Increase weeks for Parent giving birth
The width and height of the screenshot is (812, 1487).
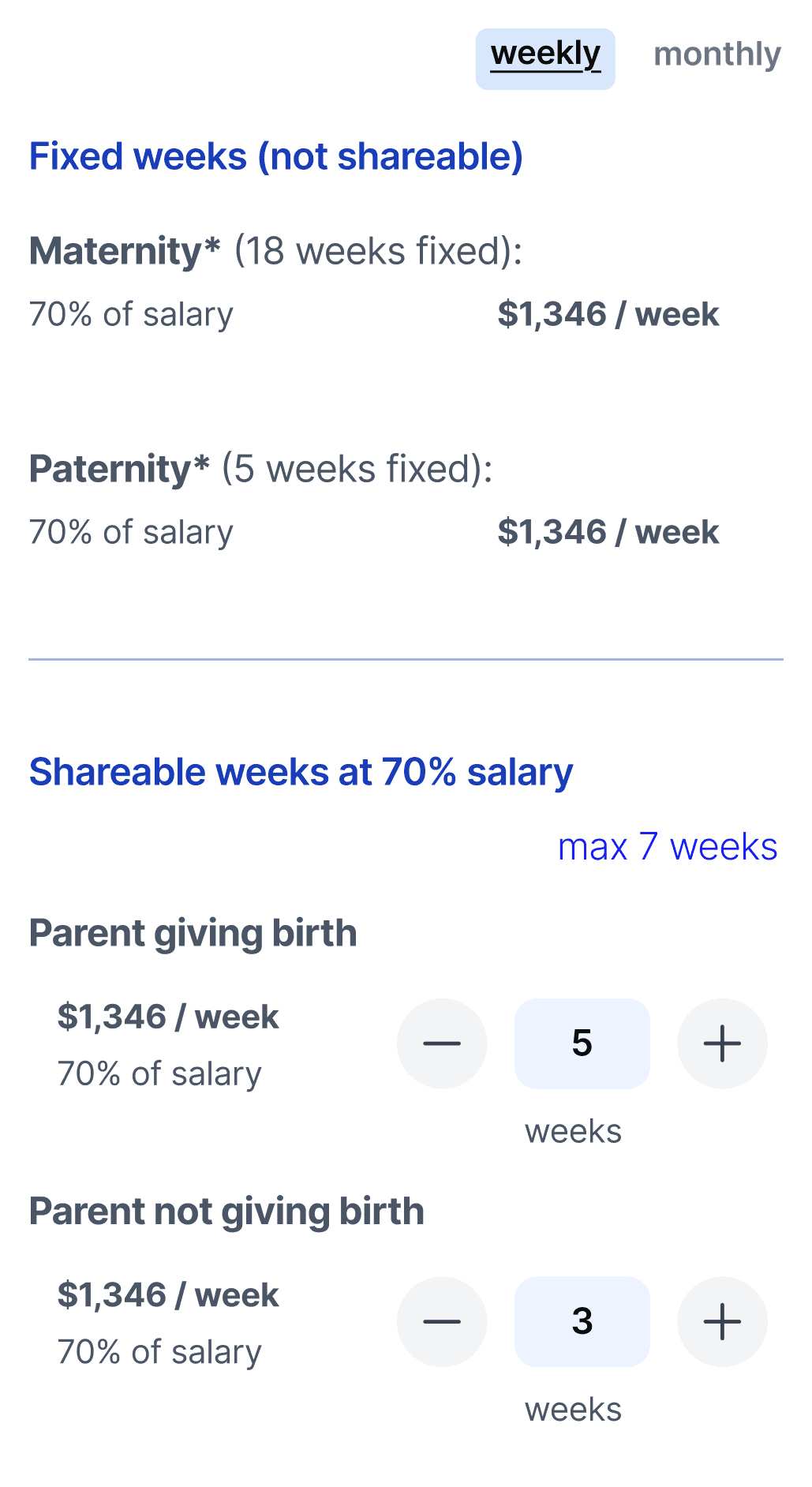(722, 1043)
